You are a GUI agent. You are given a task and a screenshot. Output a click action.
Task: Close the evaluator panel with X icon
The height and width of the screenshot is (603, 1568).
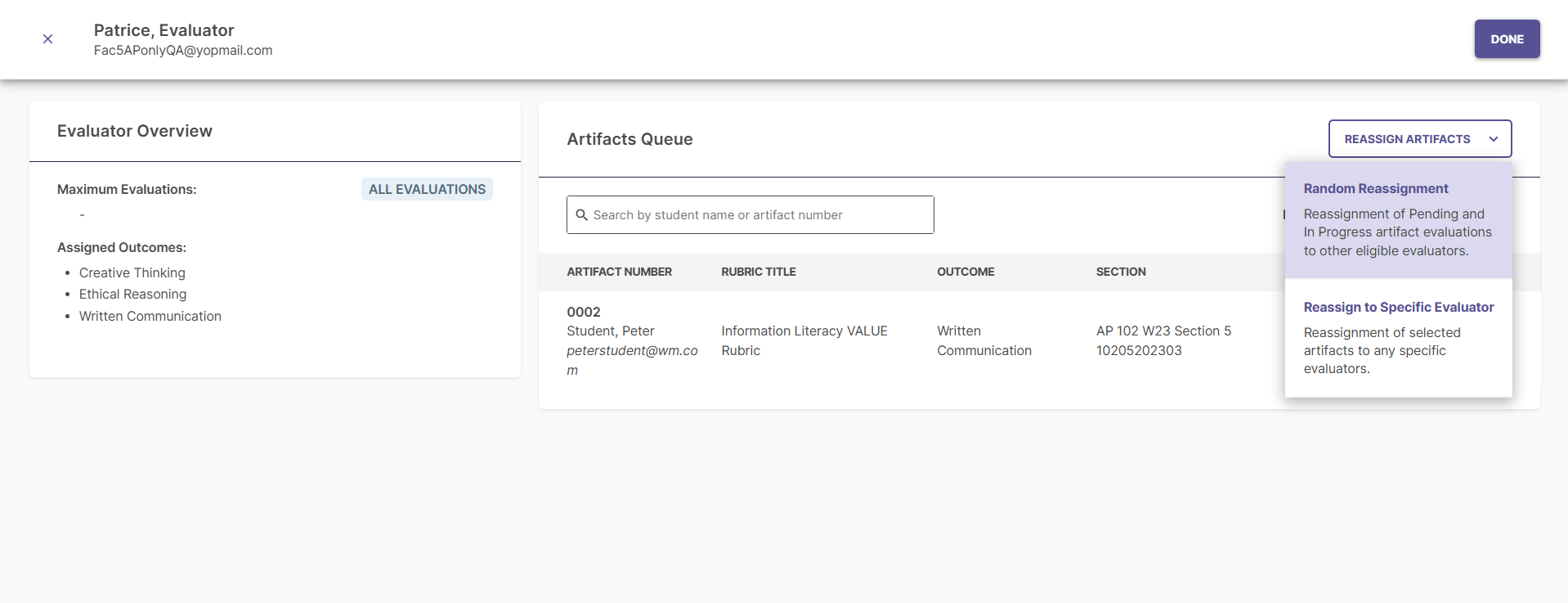tap(47, 38)
